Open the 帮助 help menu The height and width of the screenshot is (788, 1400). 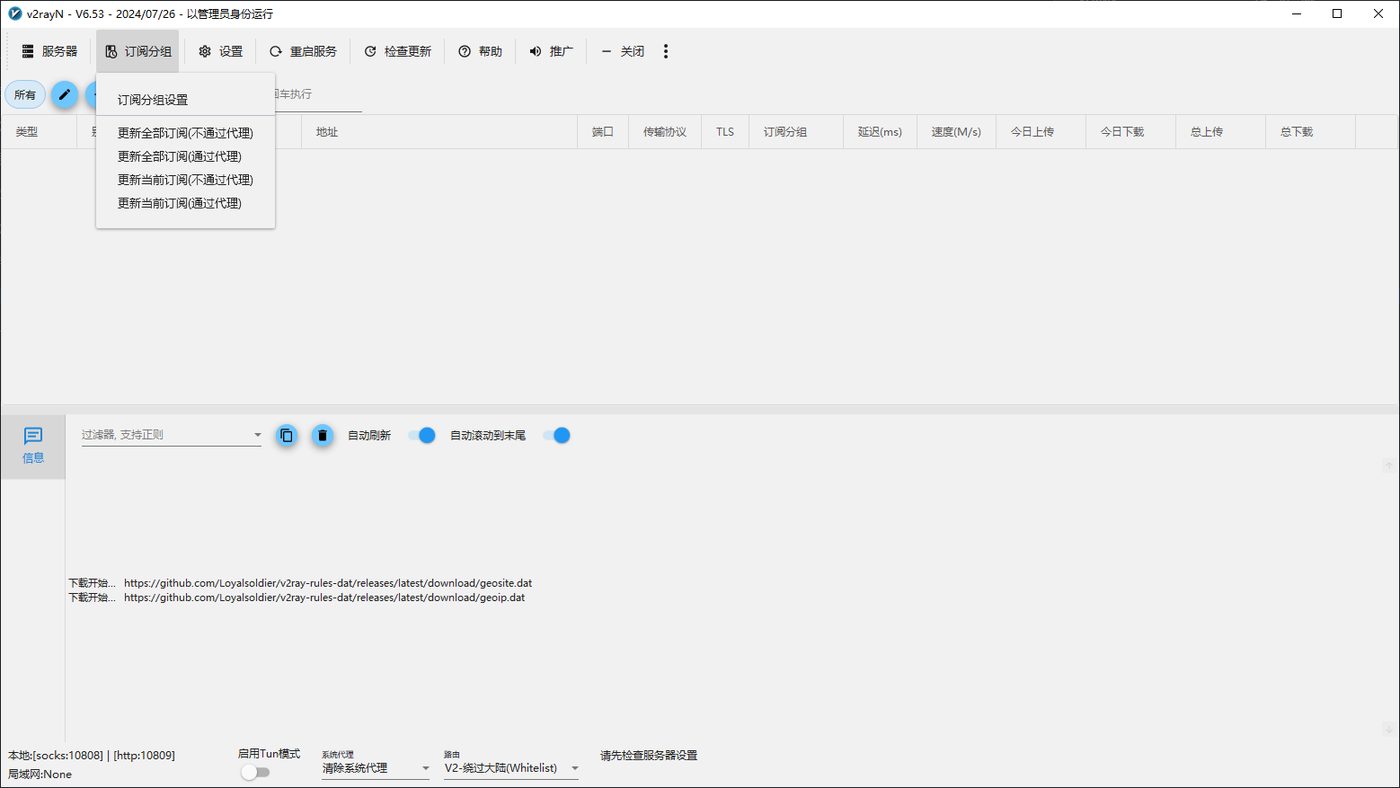(x=480, y=51)
